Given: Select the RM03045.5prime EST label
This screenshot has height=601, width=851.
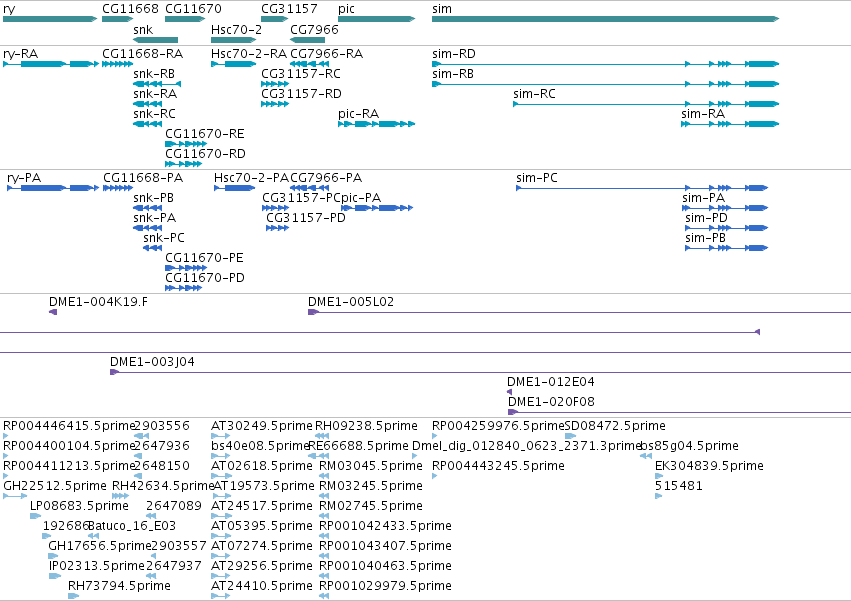Looking at the screenshot, I should (x=371, y=466).
